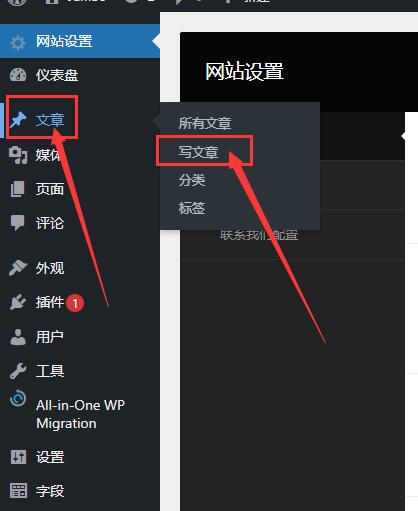Click the plug icon beside 插件
The image size is (418, 511).
click(18, 302)
